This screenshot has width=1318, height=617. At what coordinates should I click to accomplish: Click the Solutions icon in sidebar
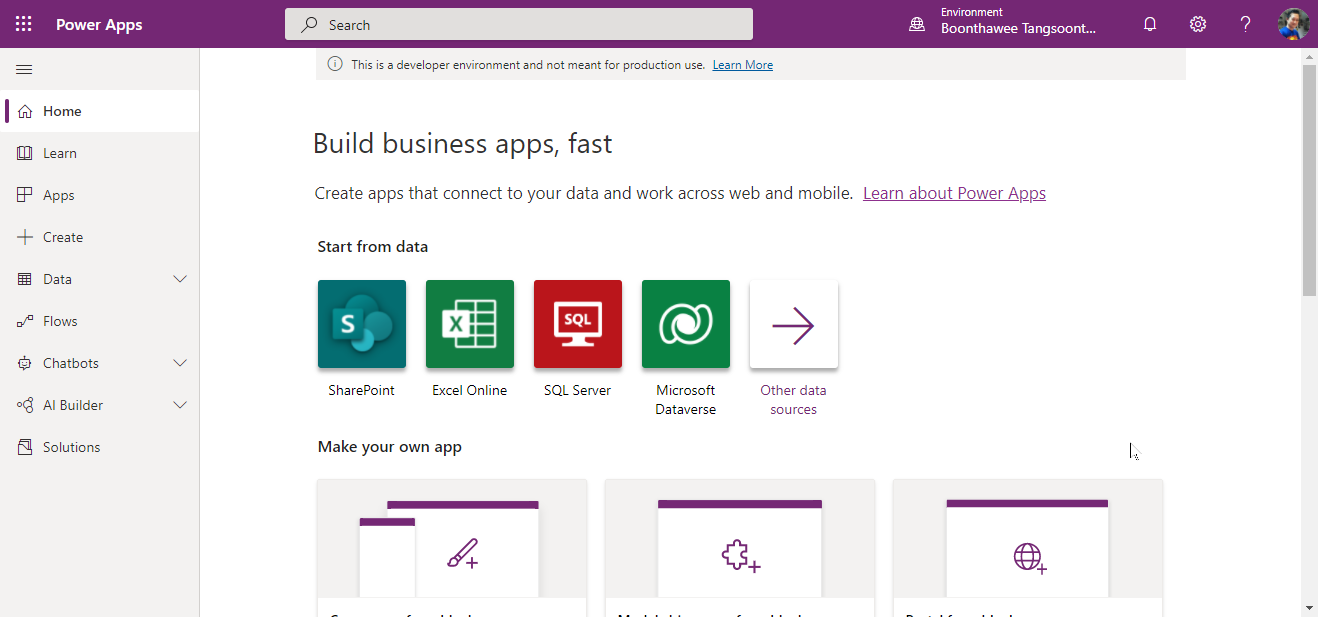[x=25, y=447]
